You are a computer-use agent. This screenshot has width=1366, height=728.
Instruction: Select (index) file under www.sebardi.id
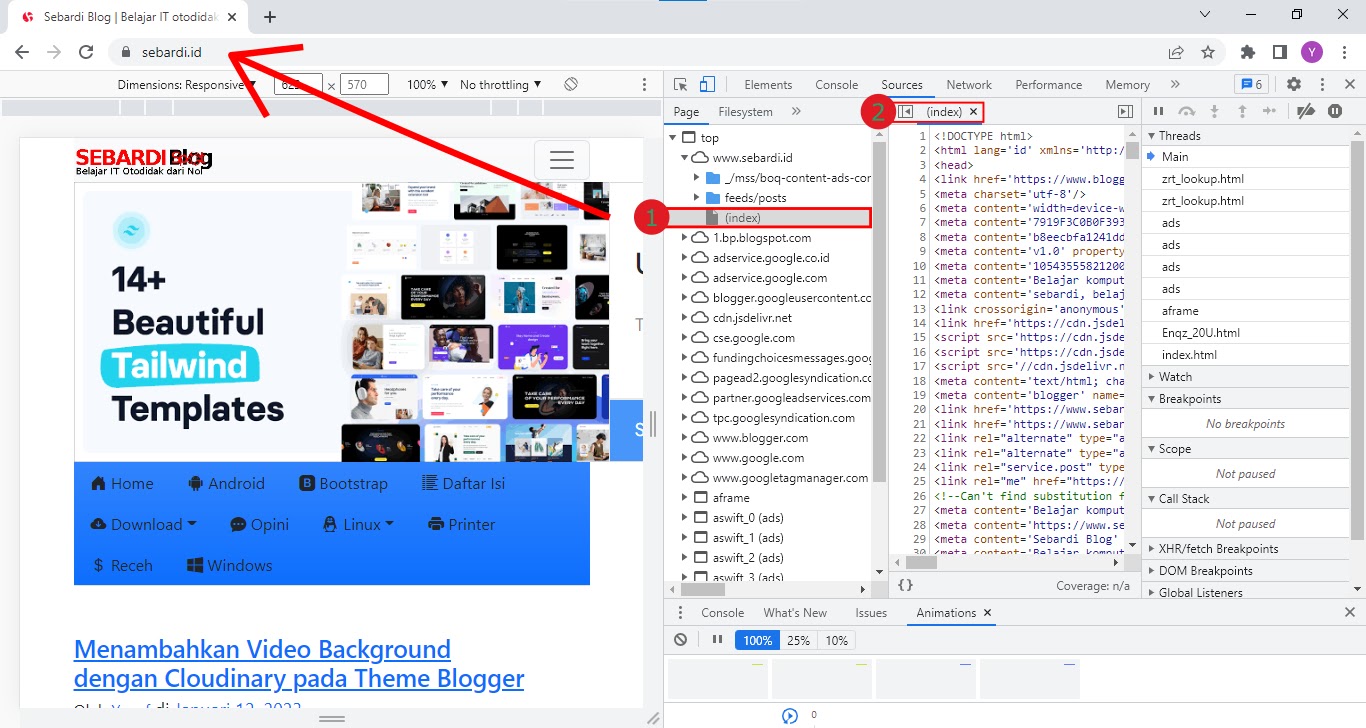[x=769, y=218]
